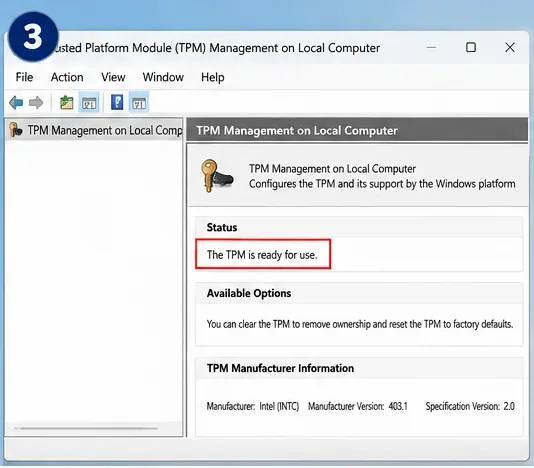Close the TPM Management window
This screenshot has height=468, width=534.
[x=510, y=47]
